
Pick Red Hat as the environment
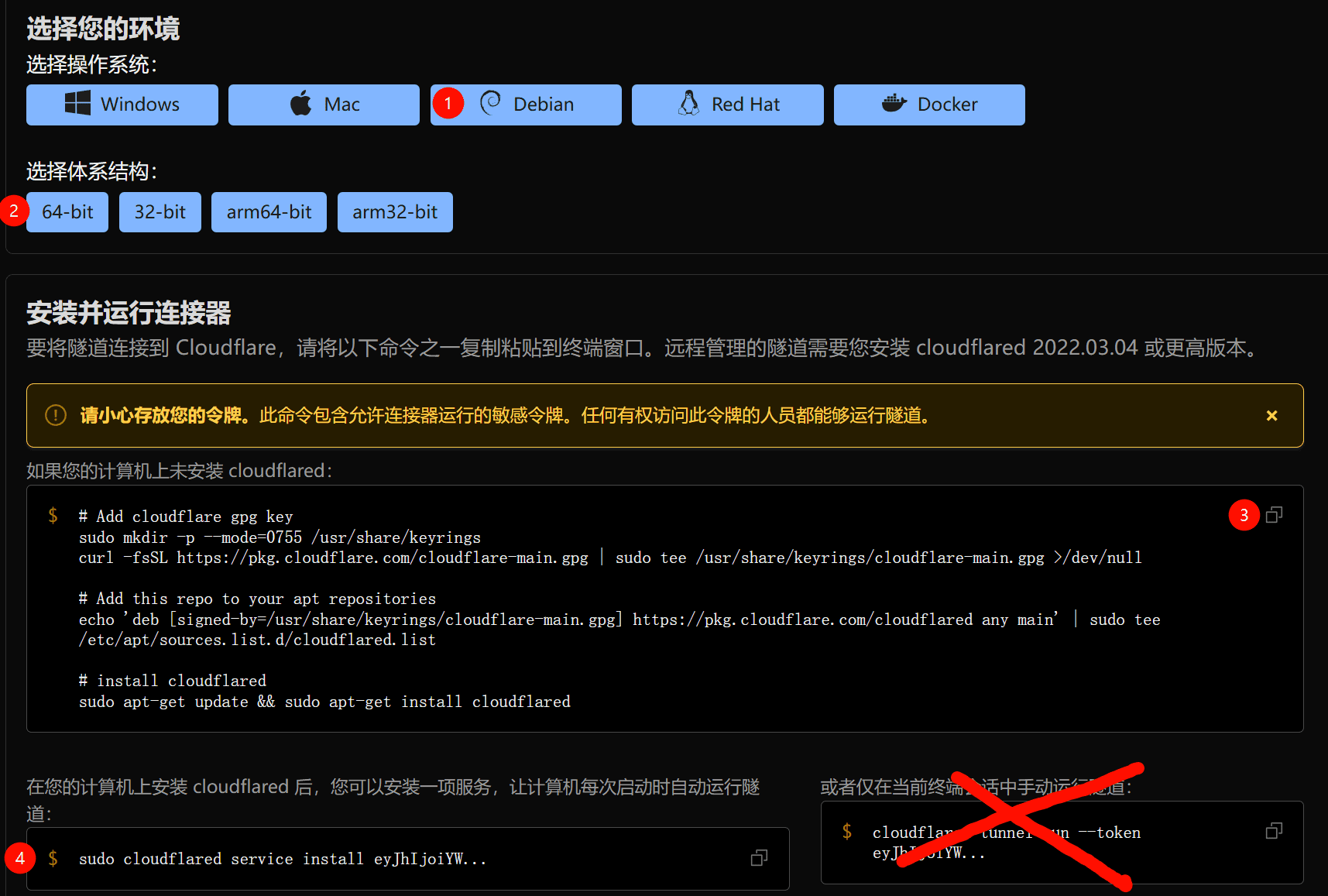727,105
